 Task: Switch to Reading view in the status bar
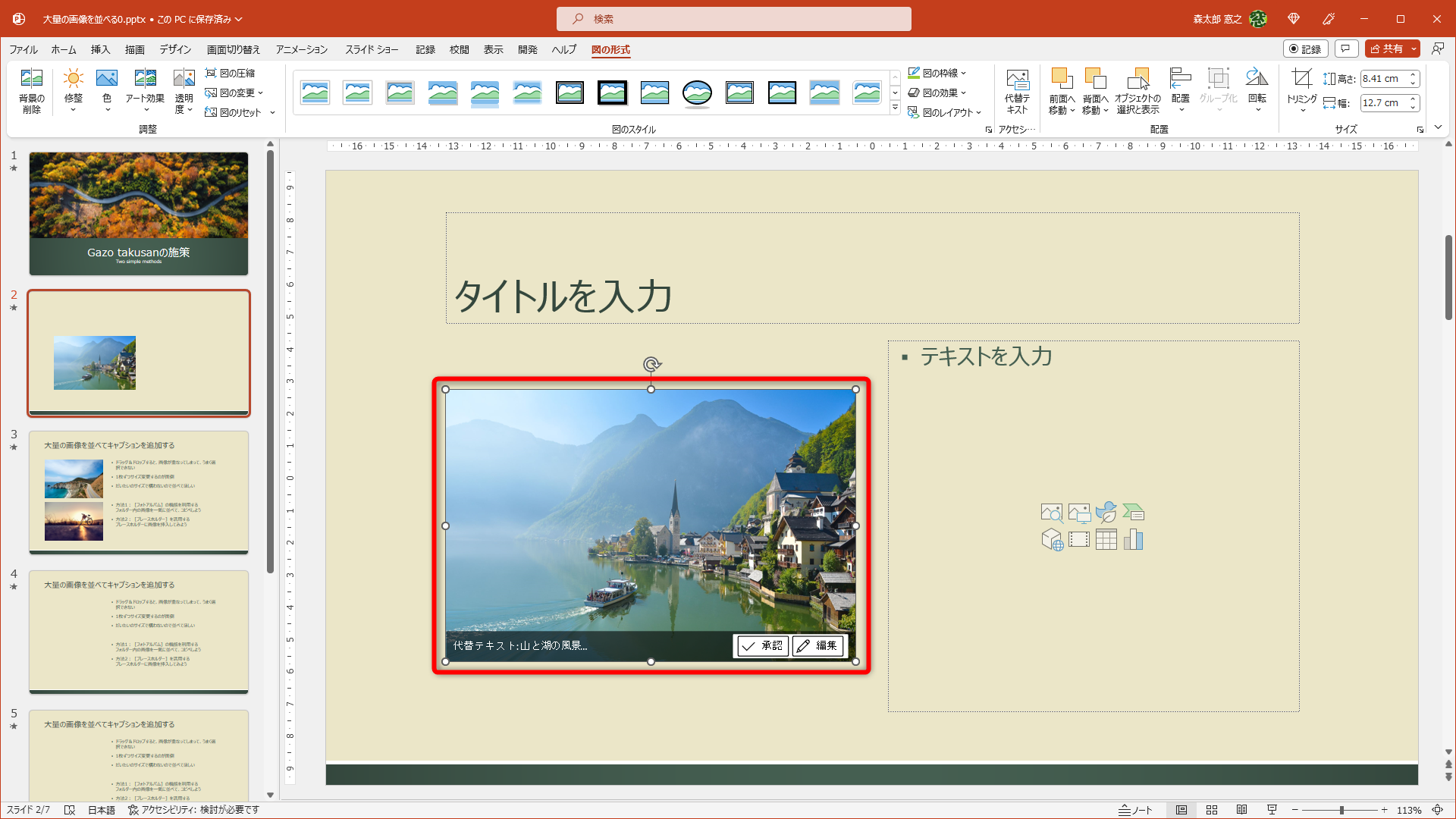tap(1241, 810)
